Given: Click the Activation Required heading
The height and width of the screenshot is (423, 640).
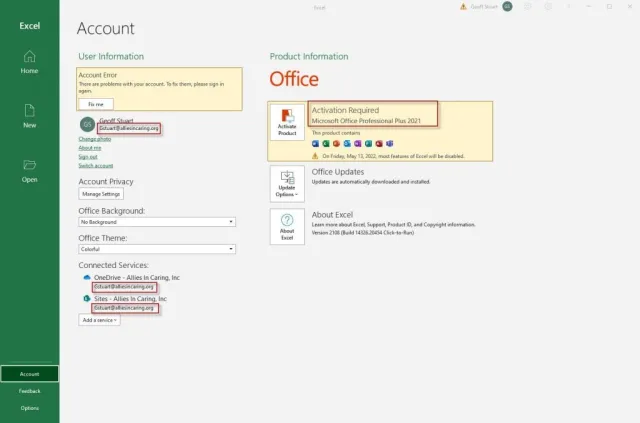Looking at the screenshot, I should [x=345, y=110].
